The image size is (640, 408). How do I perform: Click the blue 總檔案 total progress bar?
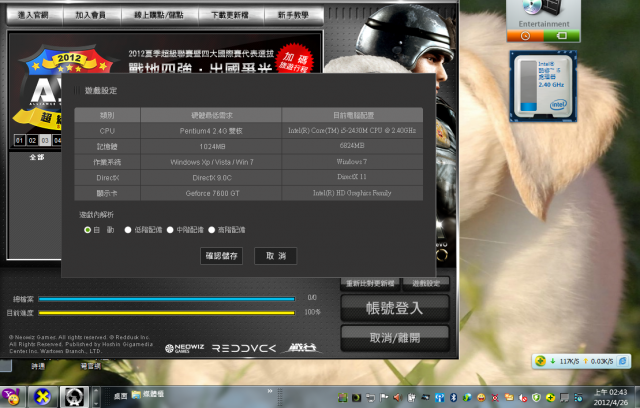[167, 299]
